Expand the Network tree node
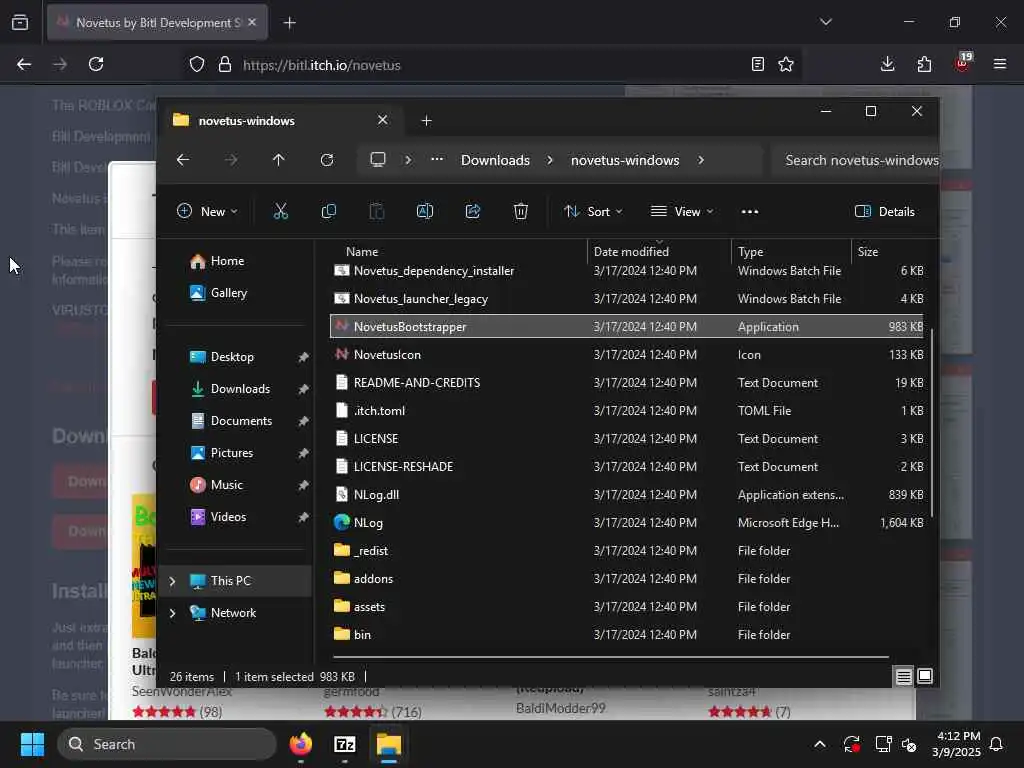The image size is (1024, 768). click(172, 613)
